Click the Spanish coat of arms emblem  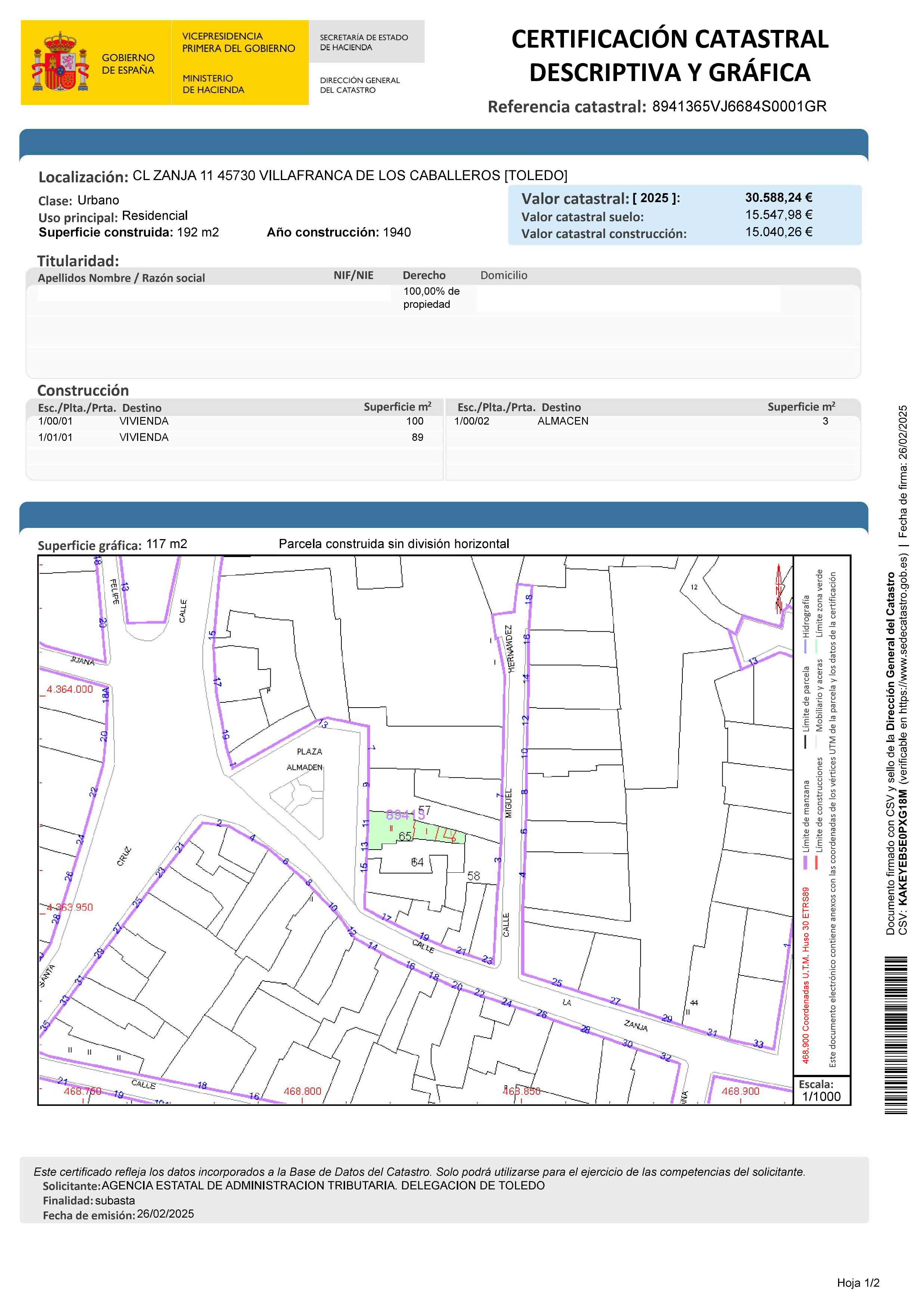60,63
